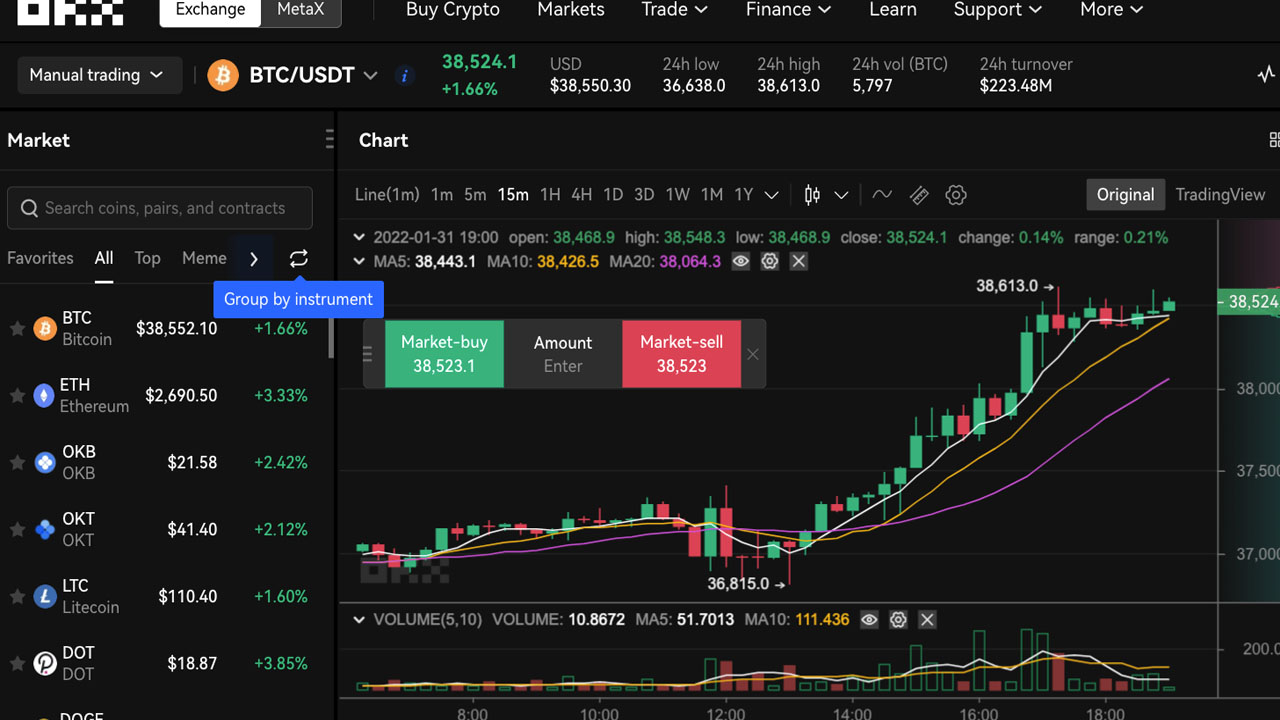The height and width of the screenshot is (720, 1280).
Task: Select the 1H timeframe
Action: pos(550,195)
